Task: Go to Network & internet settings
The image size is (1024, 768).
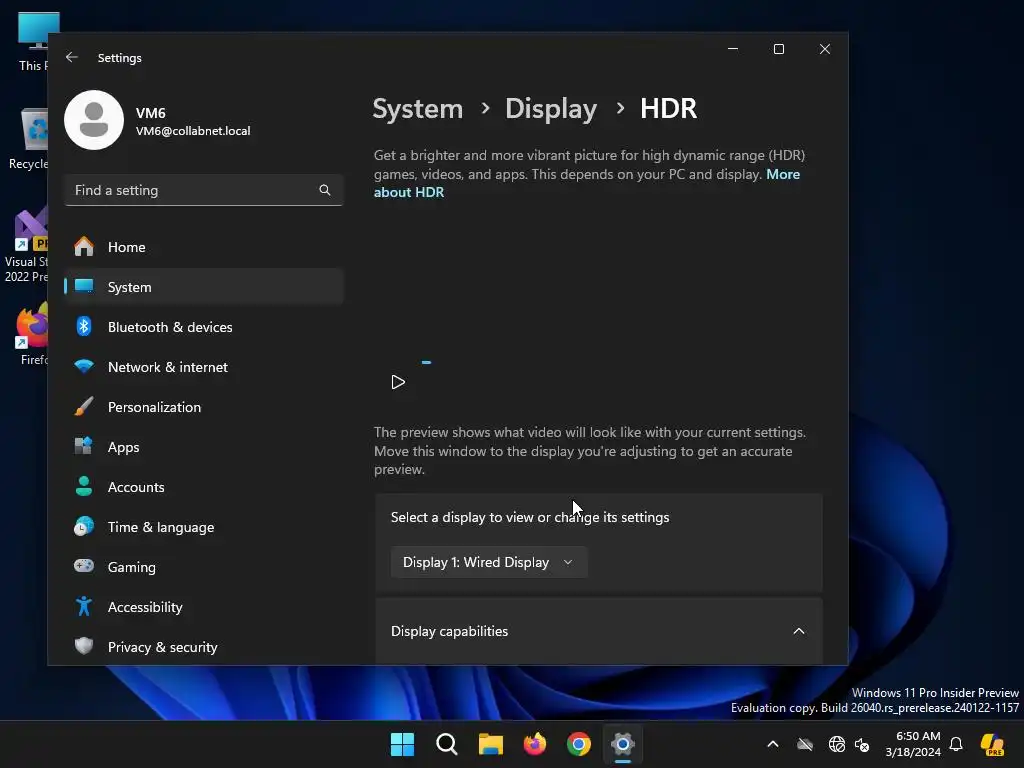Action: [204, 367]
